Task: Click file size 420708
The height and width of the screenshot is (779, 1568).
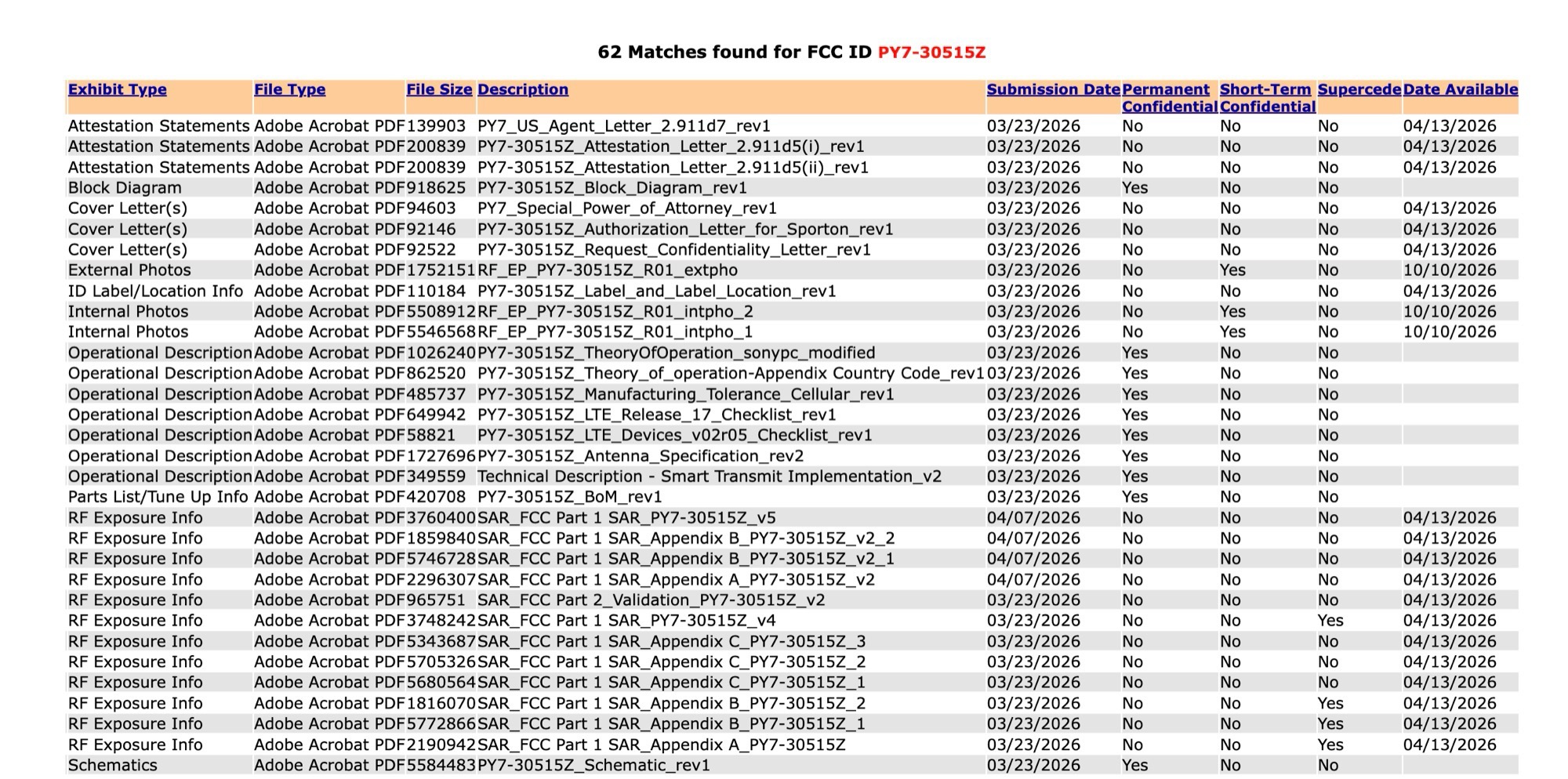Action: point(436,498)
